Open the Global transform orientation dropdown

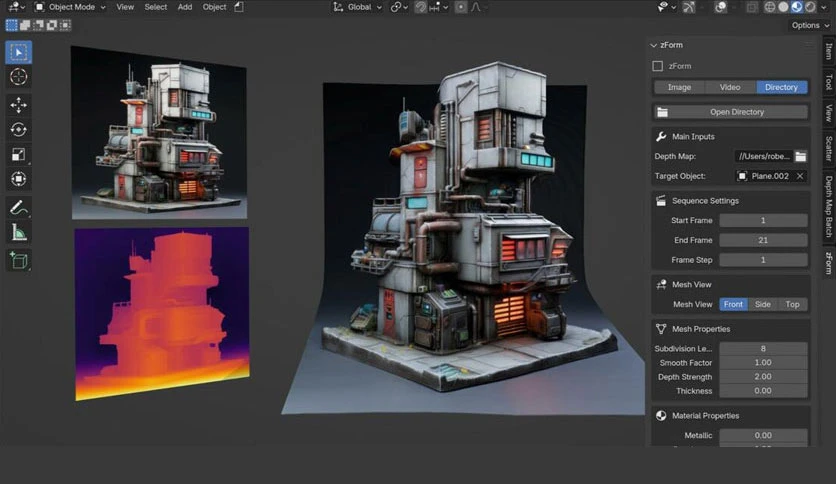[357, 7]
